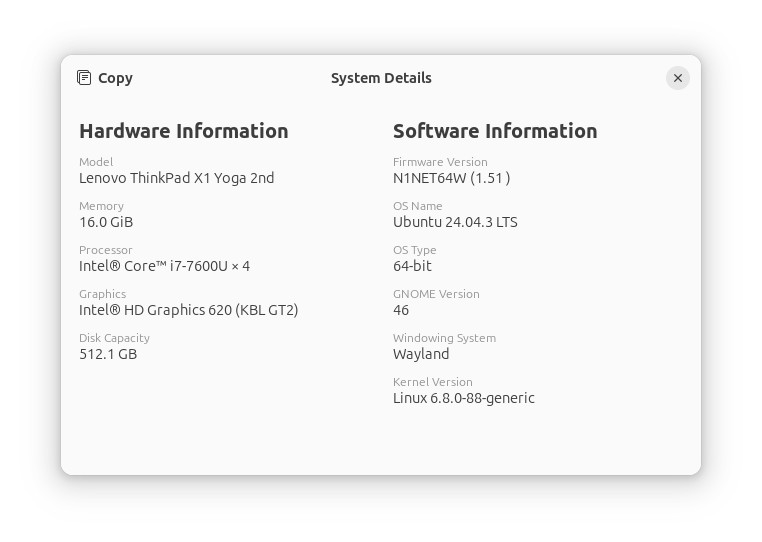
Task: Click the 'Processor' label
Action: coord(105,250)
